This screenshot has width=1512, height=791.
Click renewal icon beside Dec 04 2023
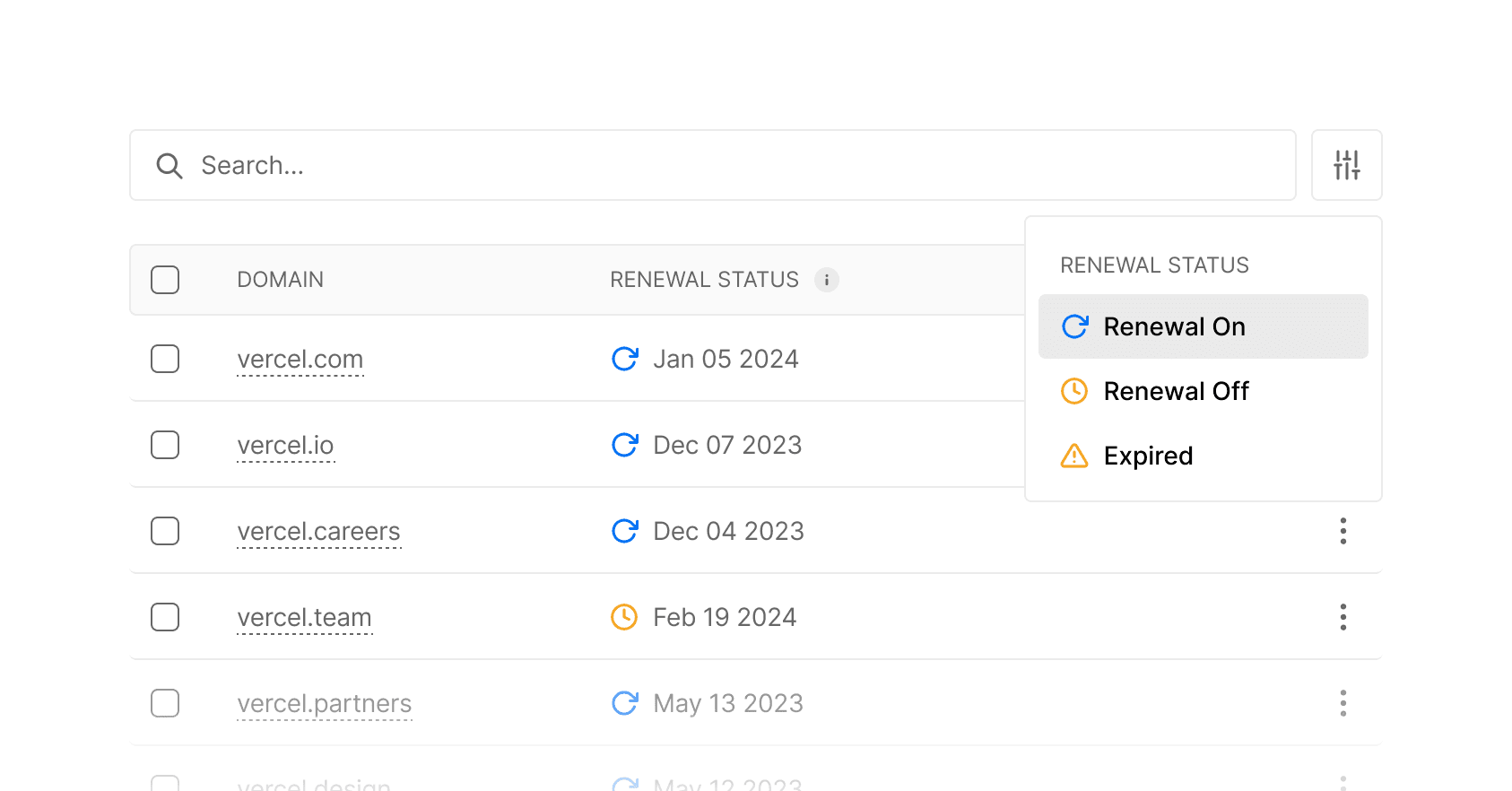click(x=624, y=531)
